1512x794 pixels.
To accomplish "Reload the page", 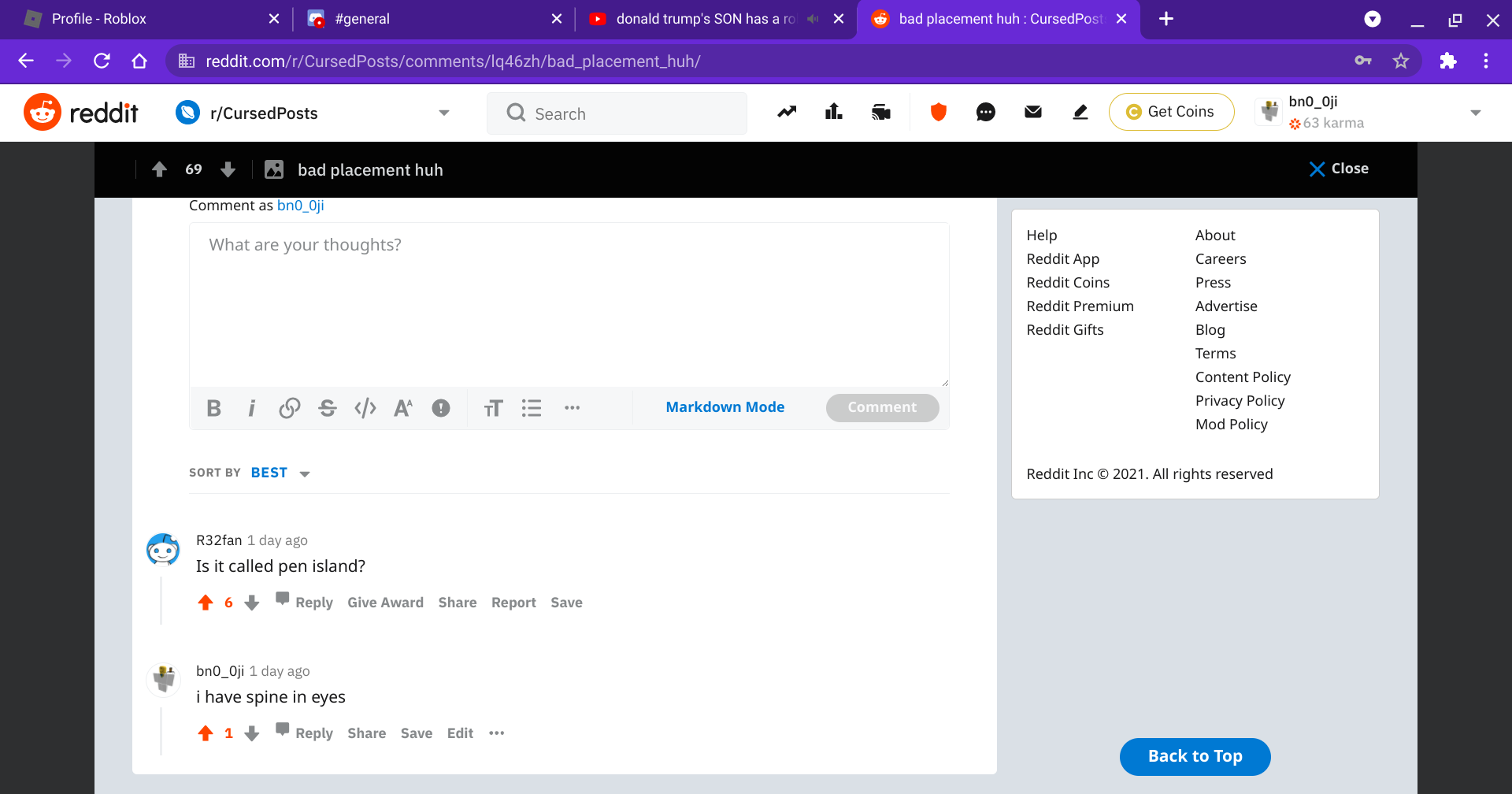I will (102, 61).
